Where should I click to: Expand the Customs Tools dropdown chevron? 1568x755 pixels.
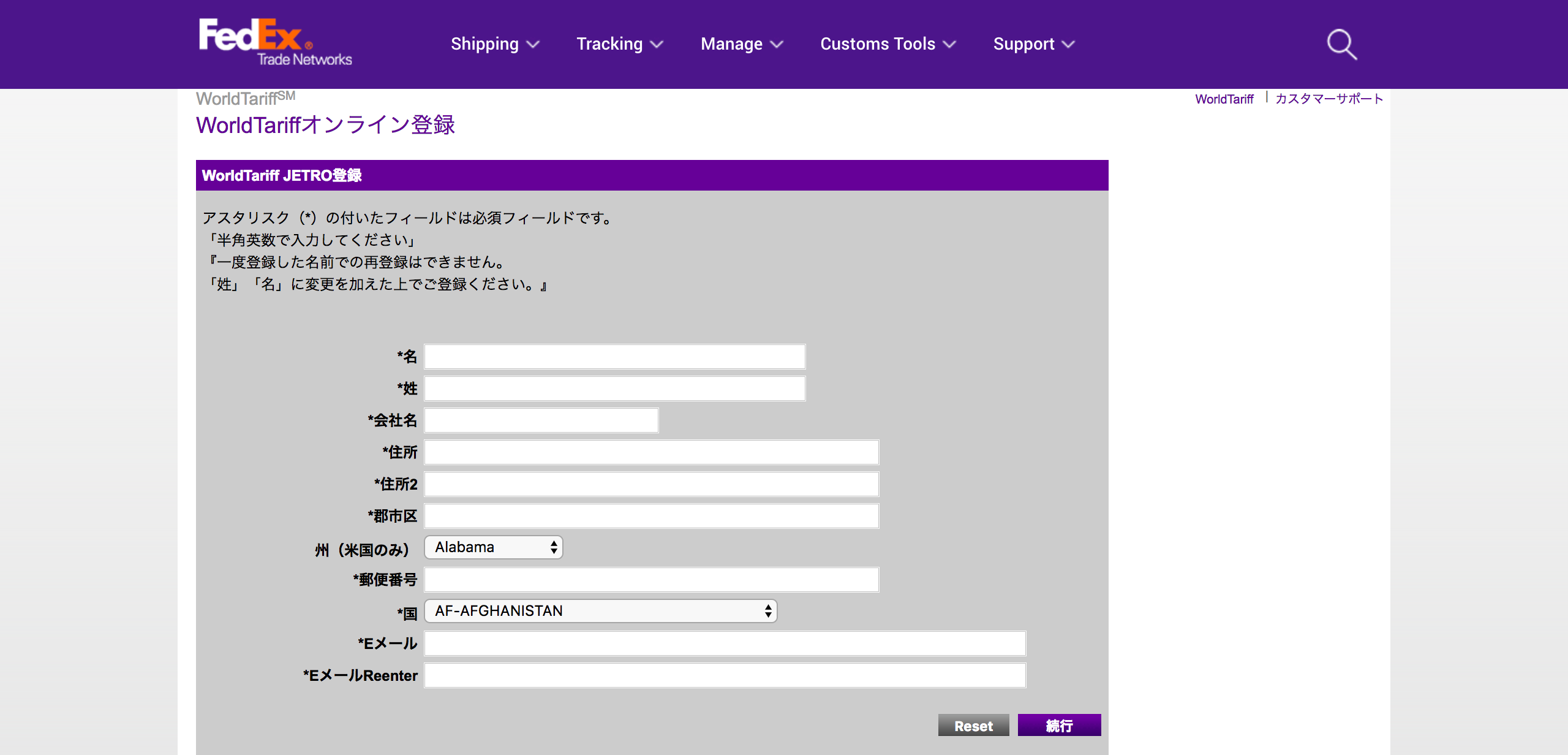pyautogui.click(x=949, y=45)
